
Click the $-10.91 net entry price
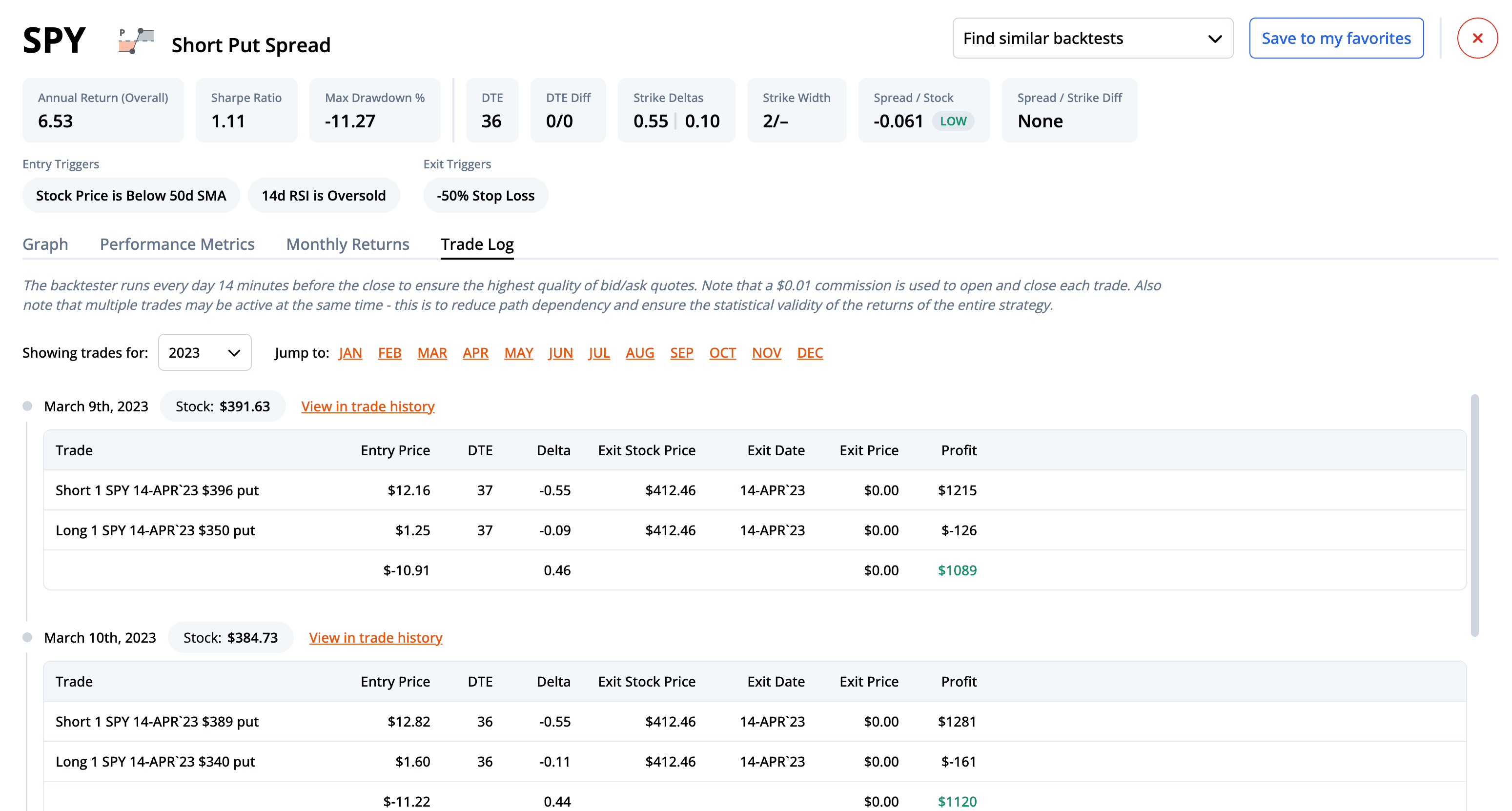coord(406,570)
